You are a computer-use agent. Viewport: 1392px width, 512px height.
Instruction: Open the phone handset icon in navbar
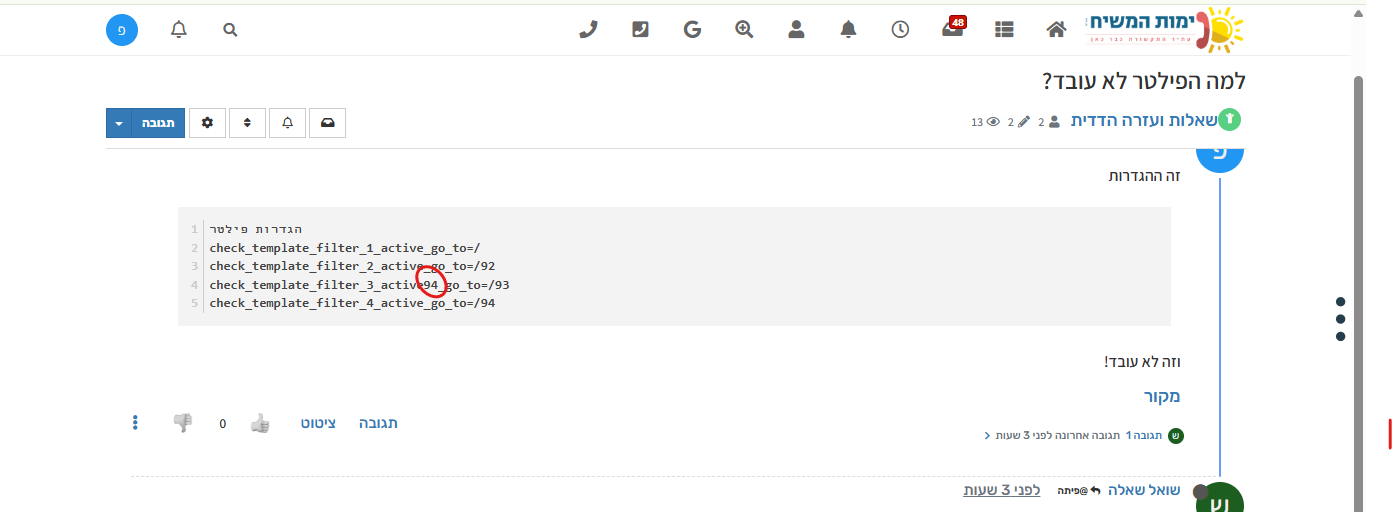[588, 29]
